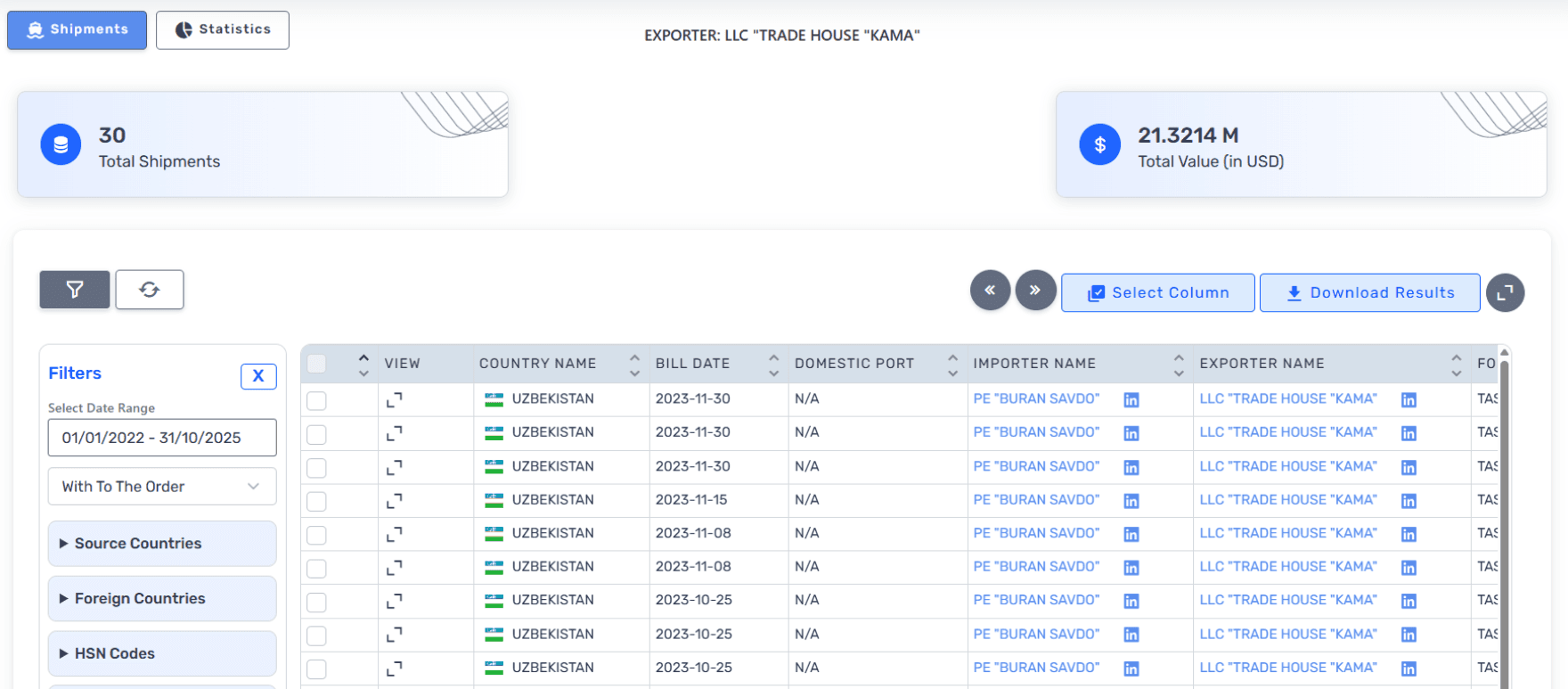This screenshot has width=1568, height=689.
Task: Go to previous page with double-left arrow
Action: coord(990,291)
